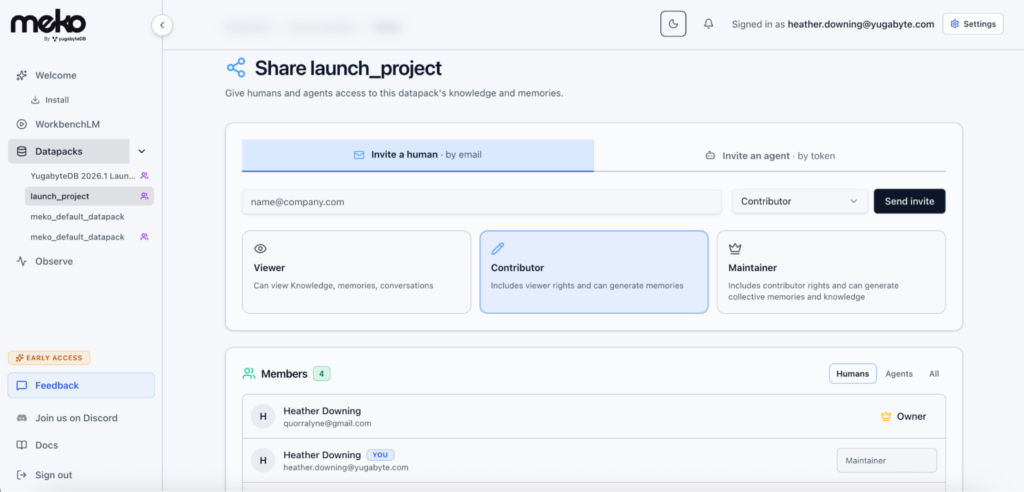Click WorkbenchLM play icon
This screenshot has width=1024, height=492.
[x=22, y=124]
